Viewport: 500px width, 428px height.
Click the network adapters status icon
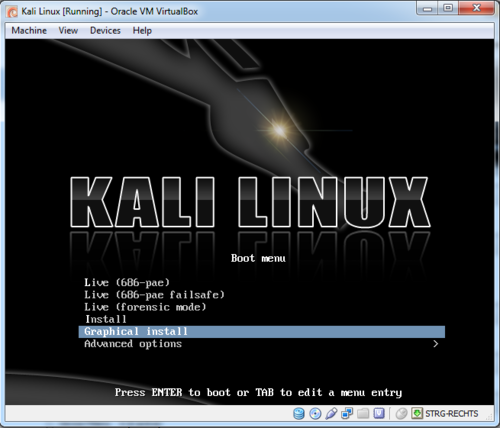[347, 413]
